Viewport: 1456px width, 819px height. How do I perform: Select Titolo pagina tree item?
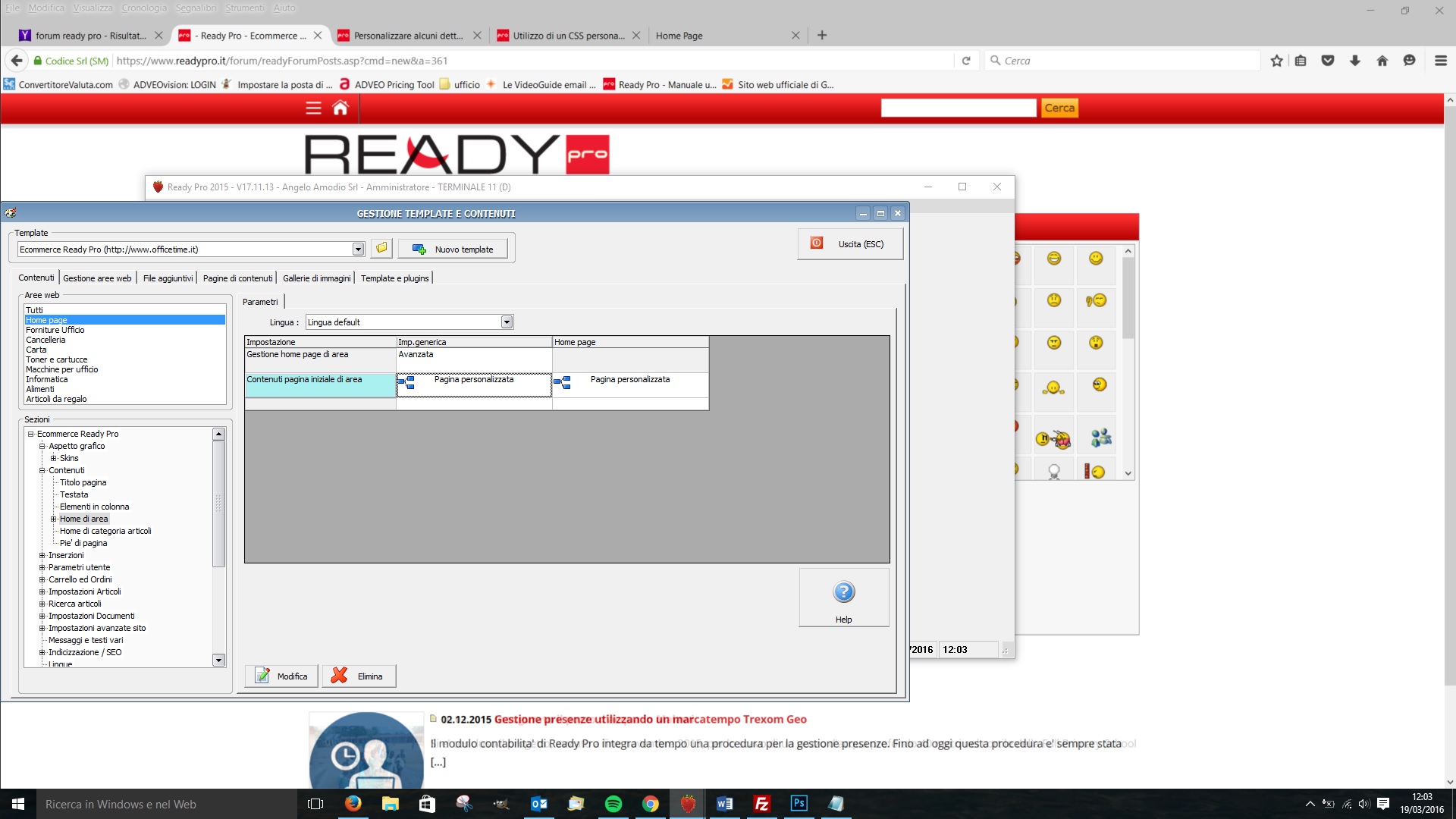83,482
